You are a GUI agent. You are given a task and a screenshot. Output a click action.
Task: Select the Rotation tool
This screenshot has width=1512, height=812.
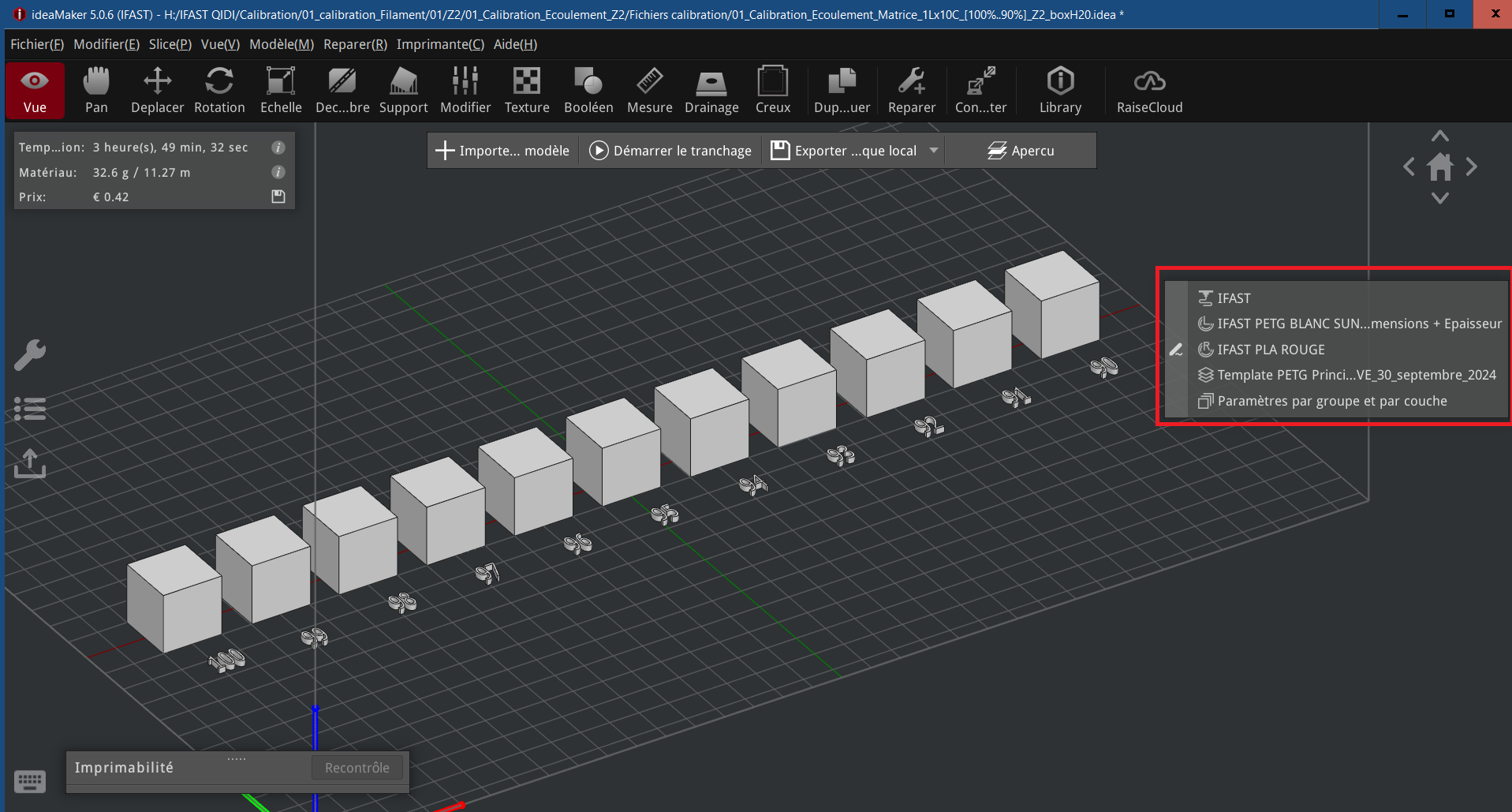click(219, 91)
